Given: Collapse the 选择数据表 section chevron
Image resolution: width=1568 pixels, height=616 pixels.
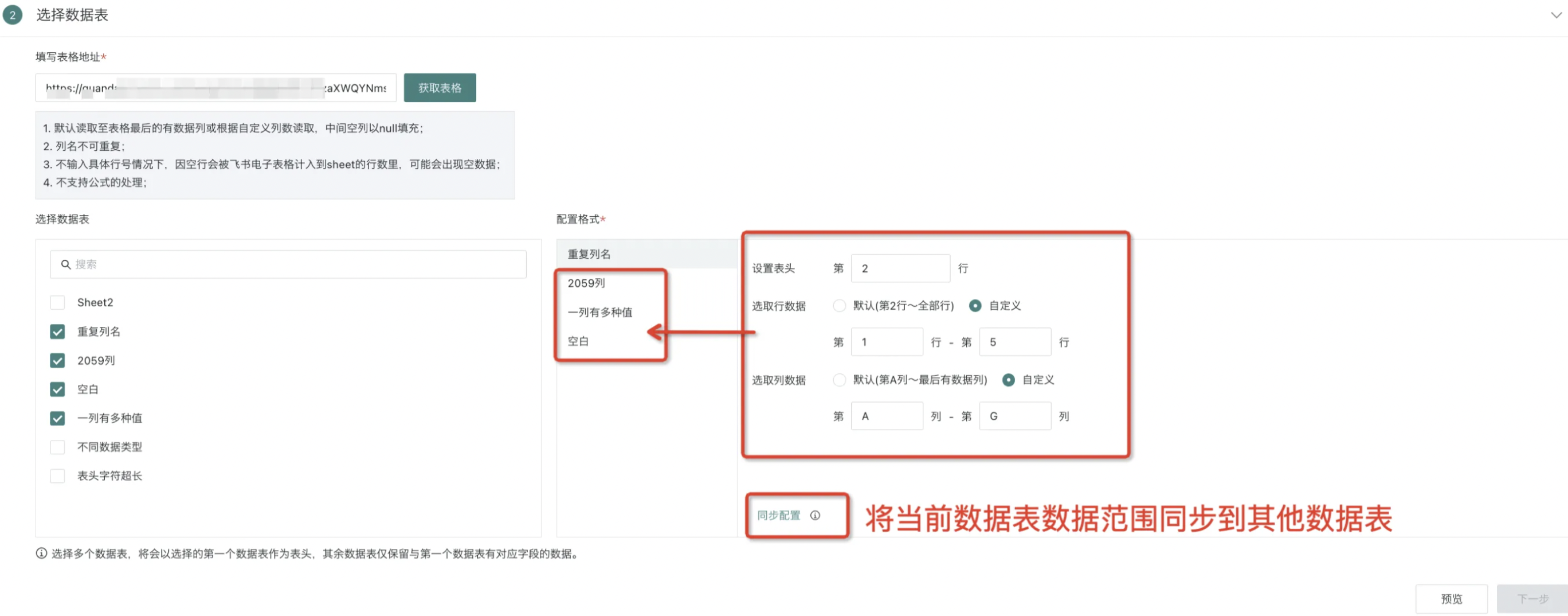Looking at the screenshot, I should click(1555, 15).
